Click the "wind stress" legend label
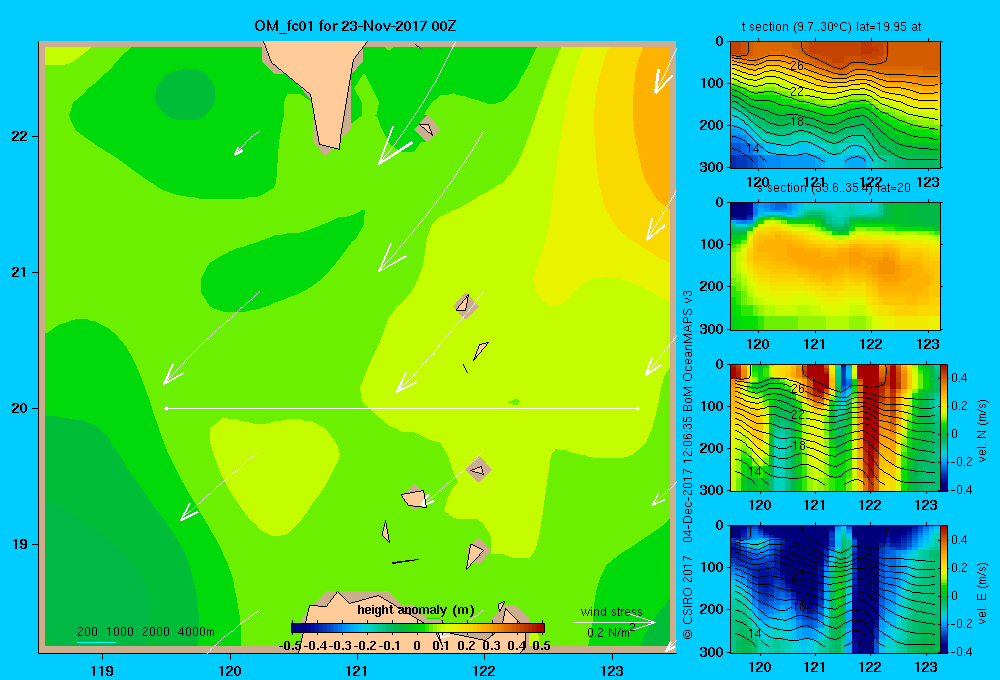The image size is (1000, 680). pos(612,611)
